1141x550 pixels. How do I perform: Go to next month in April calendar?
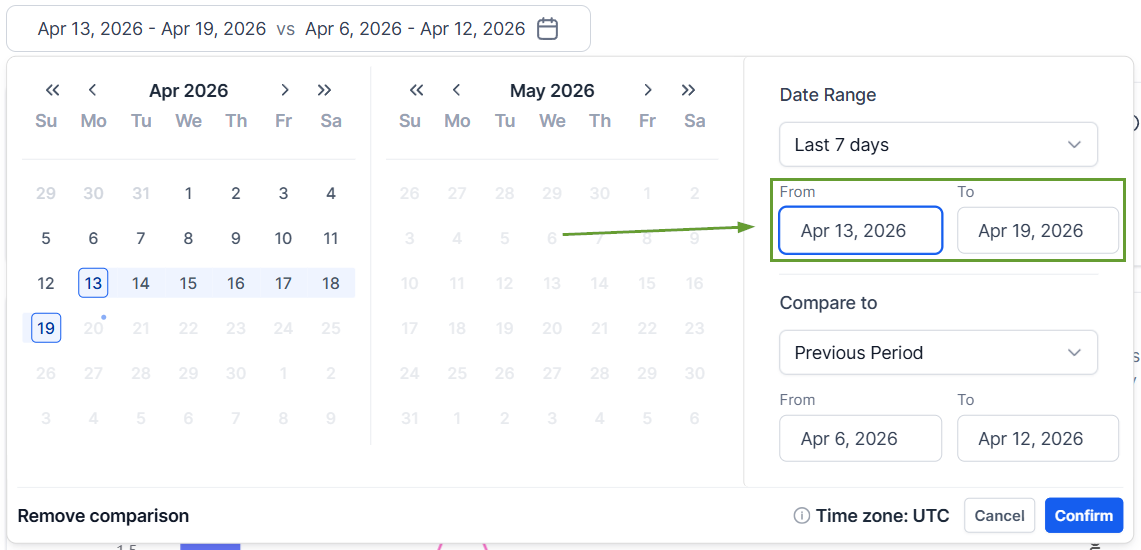pos(285,90)
